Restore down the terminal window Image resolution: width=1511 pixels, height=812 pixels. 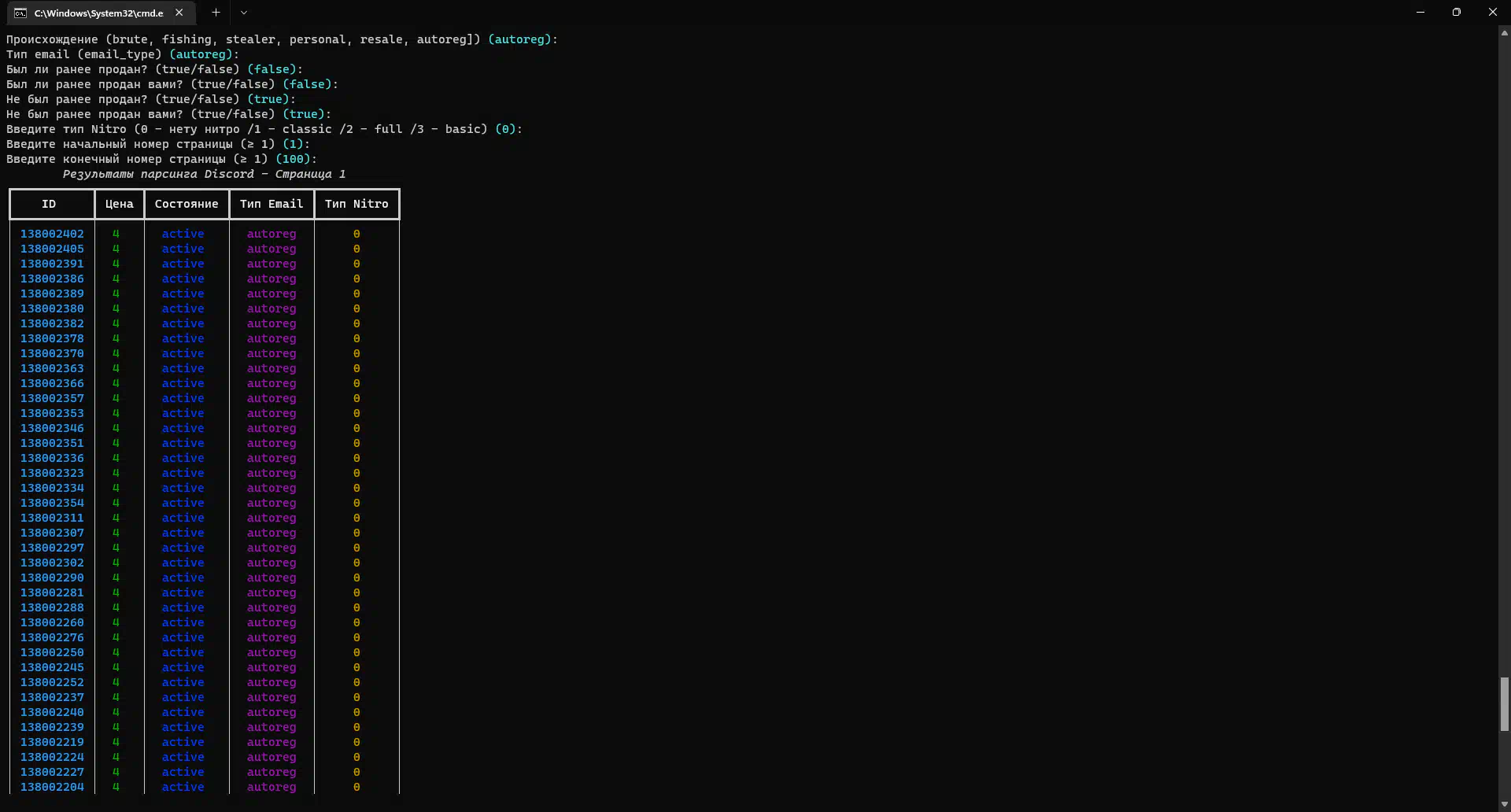tap(1457, 12)
